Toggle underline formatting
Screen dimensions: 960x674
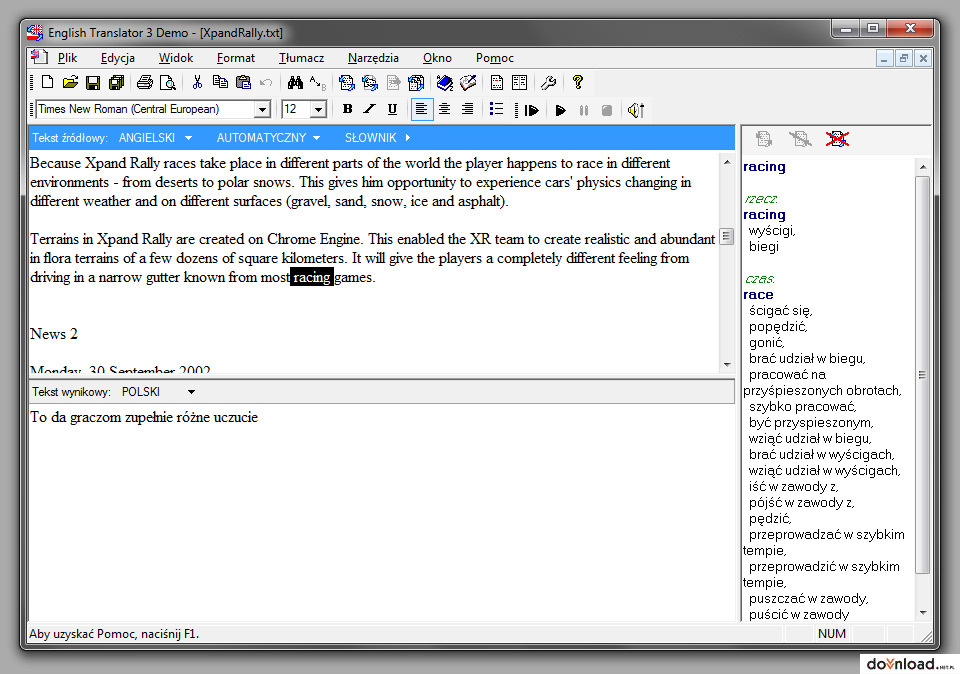click(392, 110)
